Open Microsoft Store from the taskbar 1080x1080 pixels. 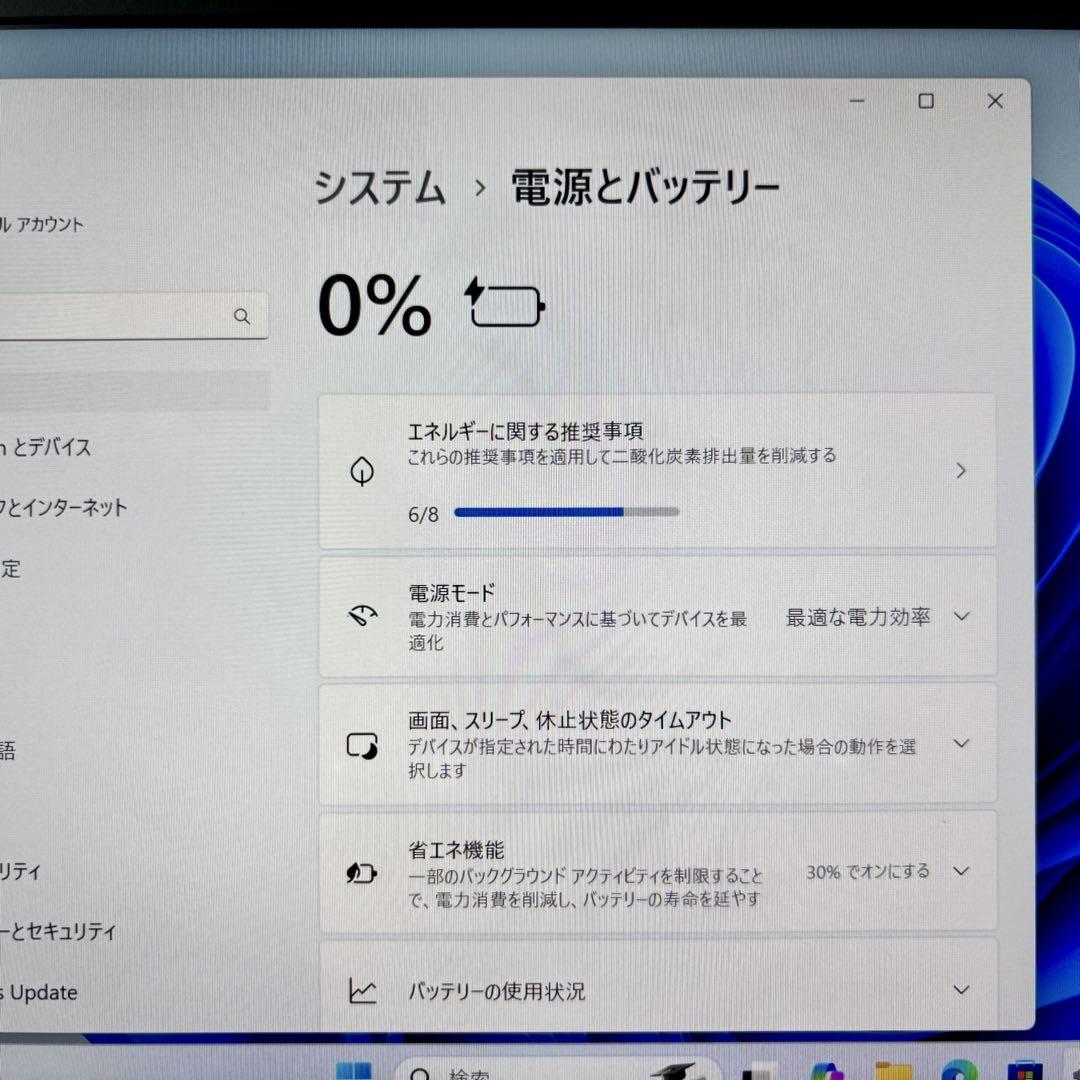point(1024,1072)
